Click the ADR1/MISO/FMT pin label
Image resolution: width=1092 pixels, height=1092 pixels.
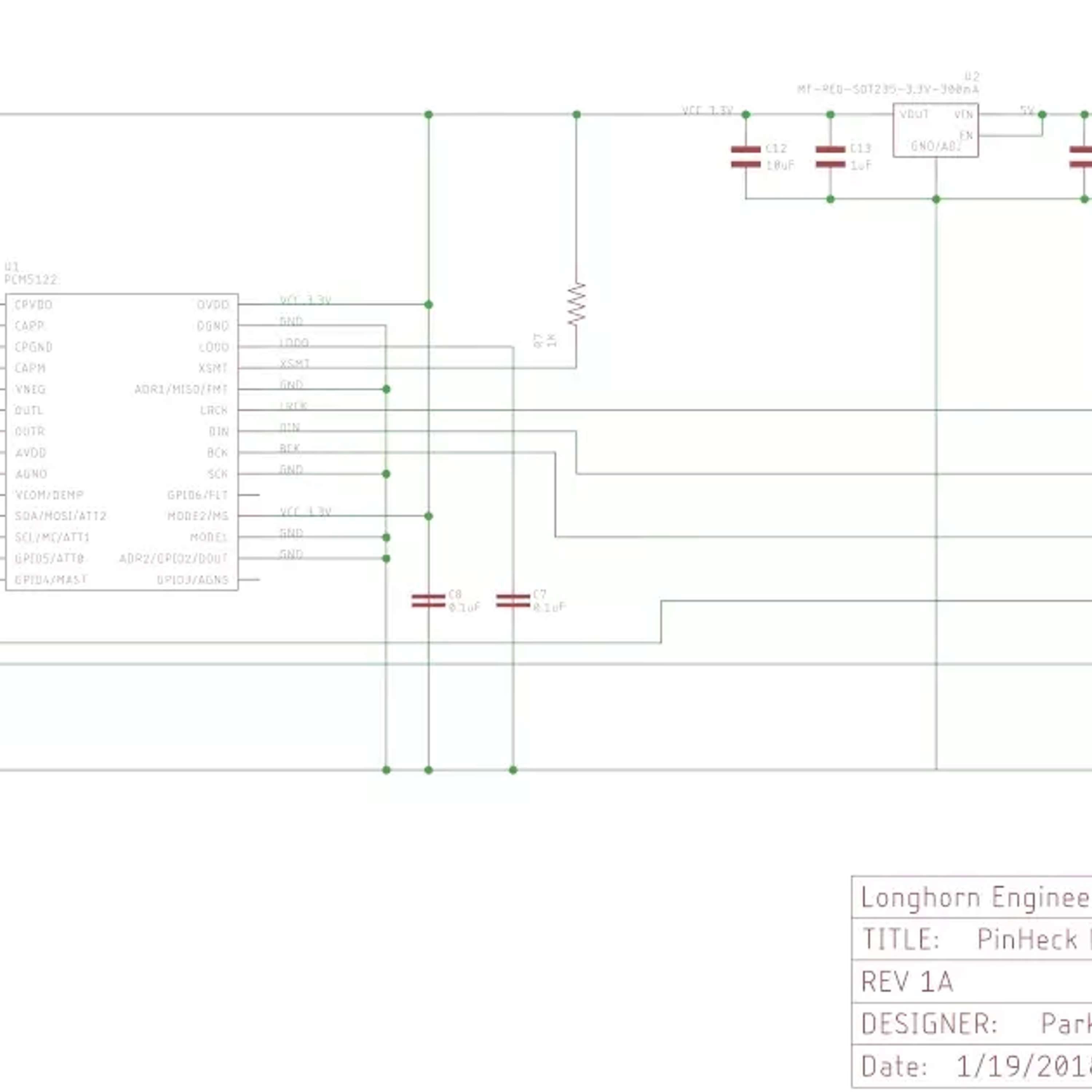coord(181,389)
